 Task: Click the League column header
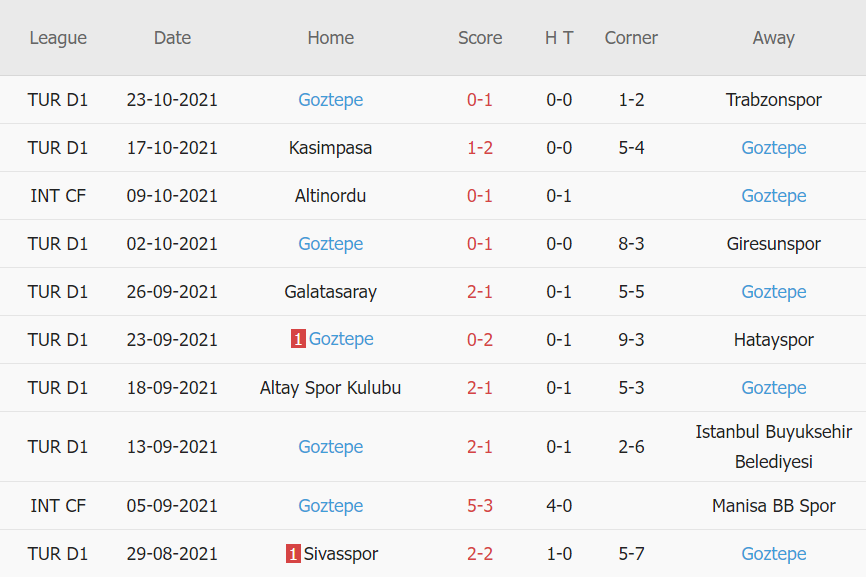(58, 38)
